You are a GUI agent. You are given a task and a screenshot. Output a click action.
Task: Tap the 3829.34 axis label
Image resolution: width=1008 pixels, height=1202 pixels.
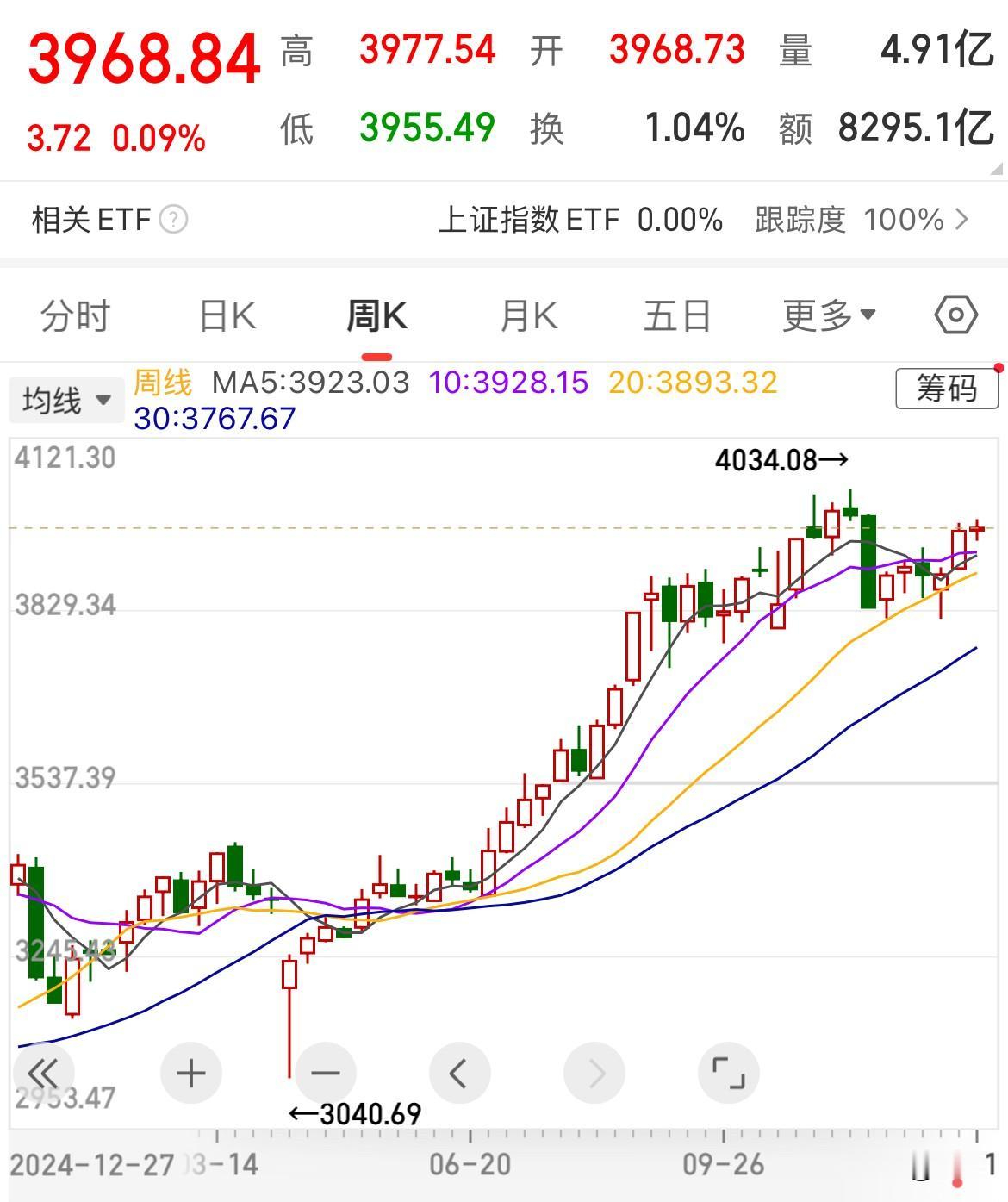pyautogui.click(x=65, y=605)
